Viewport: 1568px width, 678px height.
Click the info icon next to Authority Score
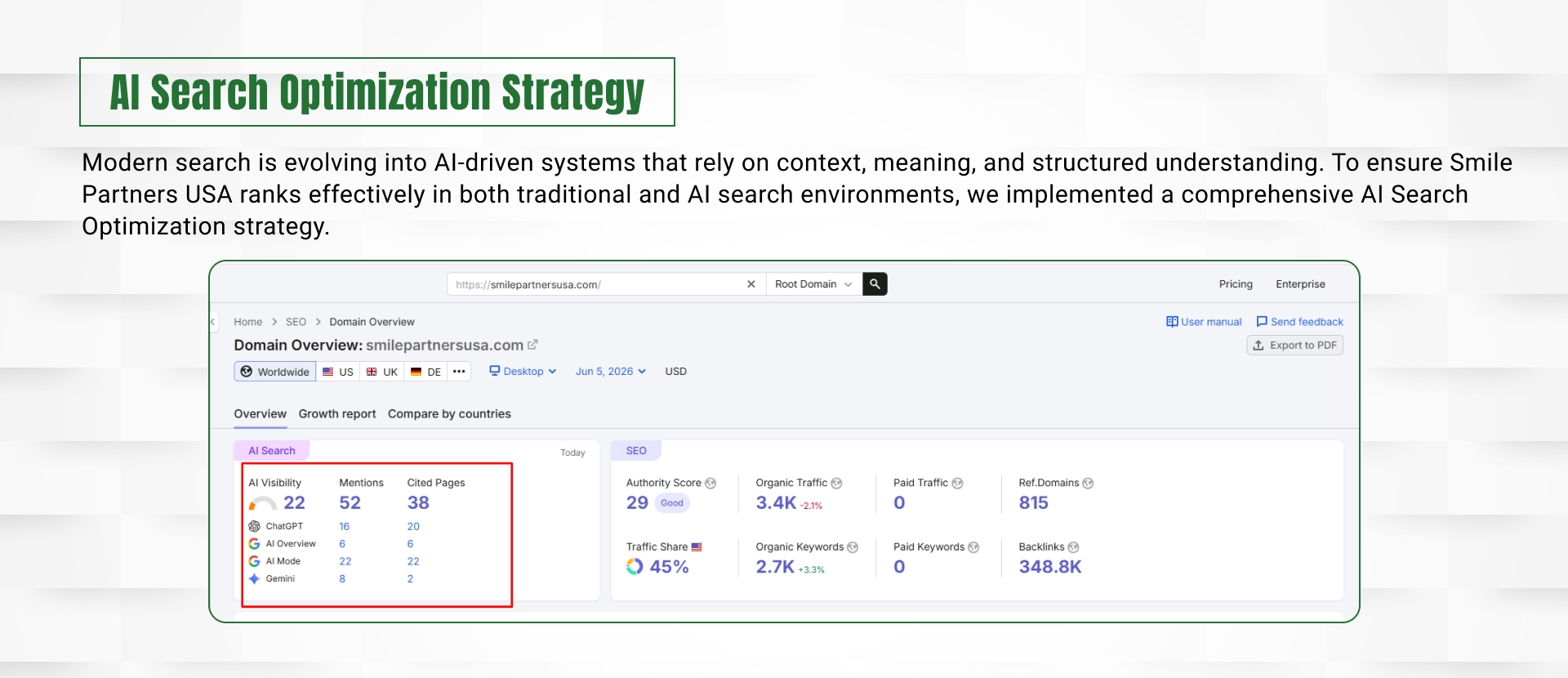(x=710, y=484)
